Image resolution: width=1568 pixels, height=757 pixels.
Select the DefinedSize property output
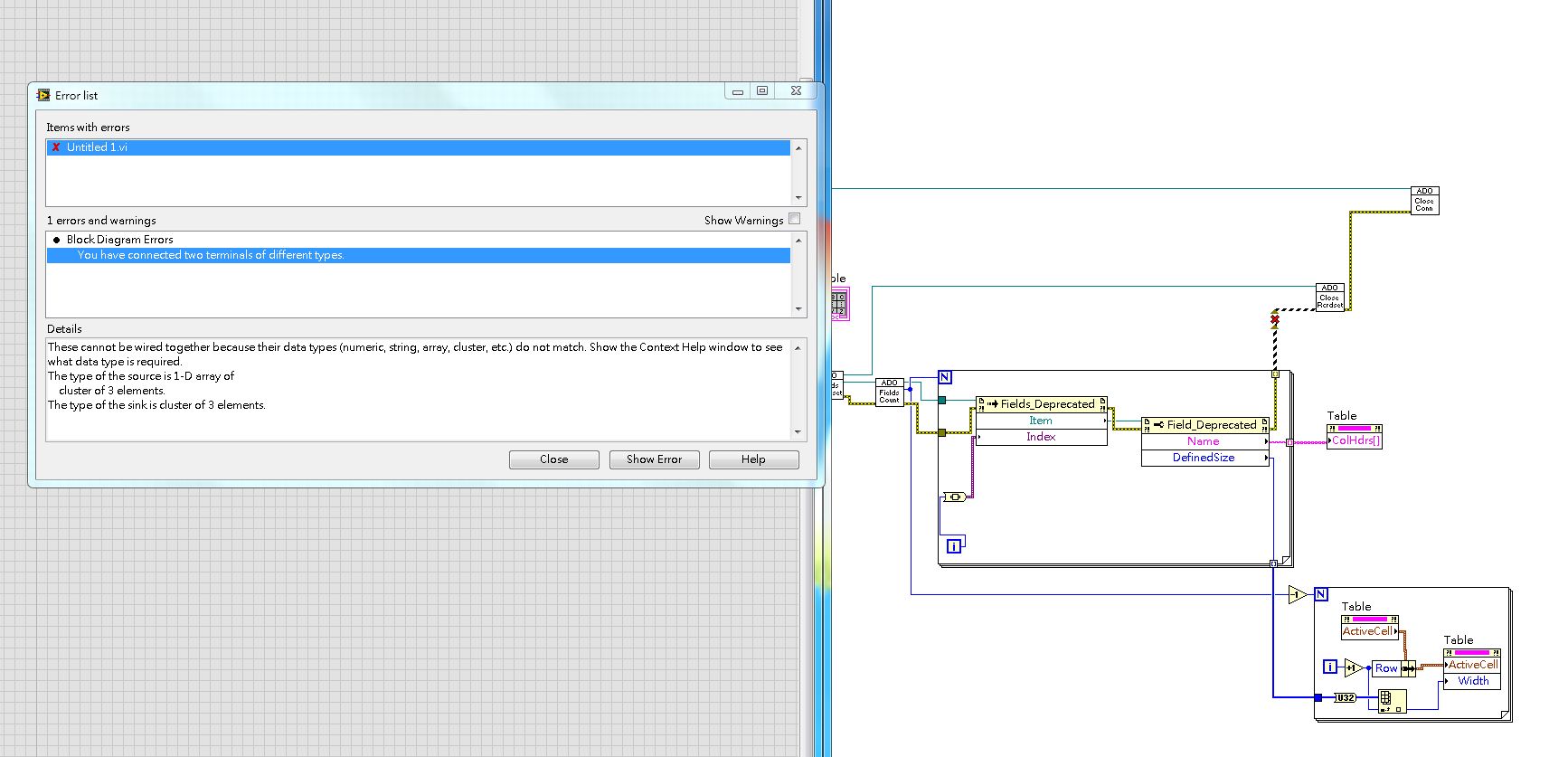coord(1204,458)
